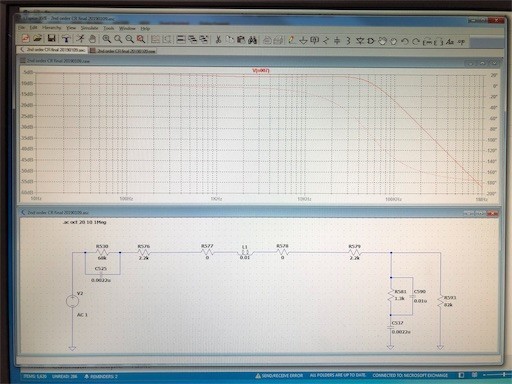The width and height of the screenshot is (512, 384).
Task: Select the Text Aa tool
Action: coord(450,42)
